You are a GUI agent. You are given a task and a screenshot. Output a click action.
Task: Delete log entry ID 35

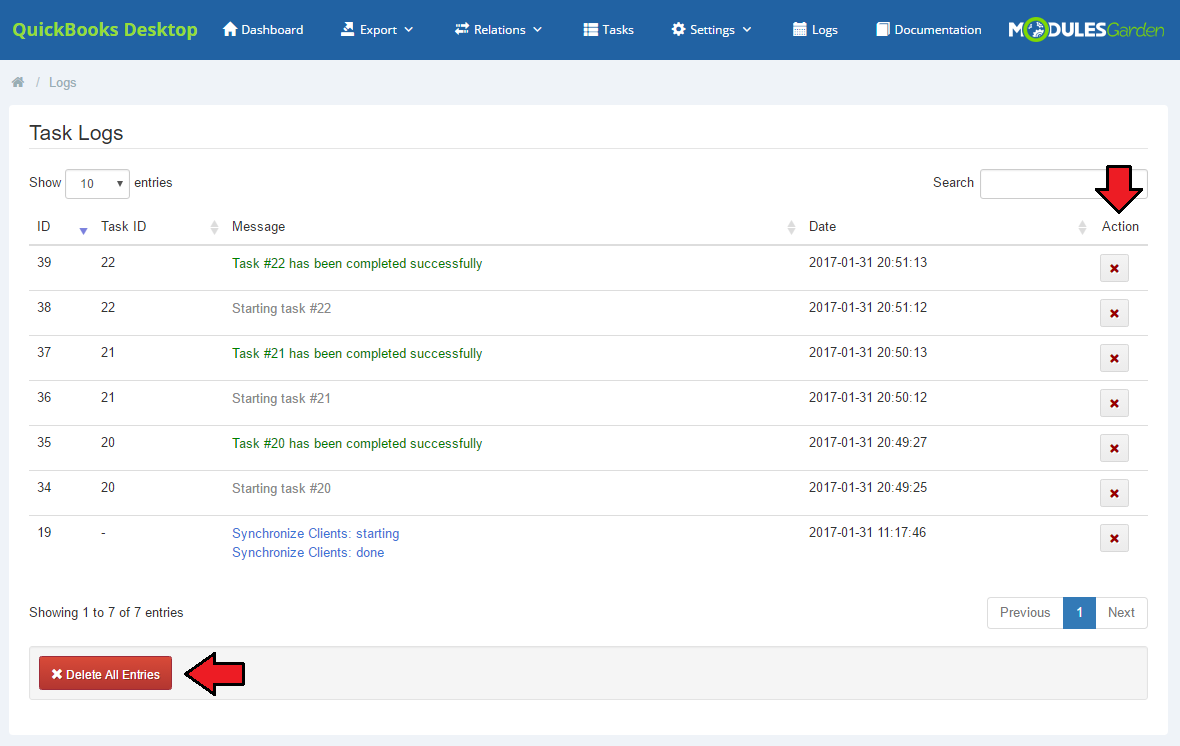(1114, 449)
